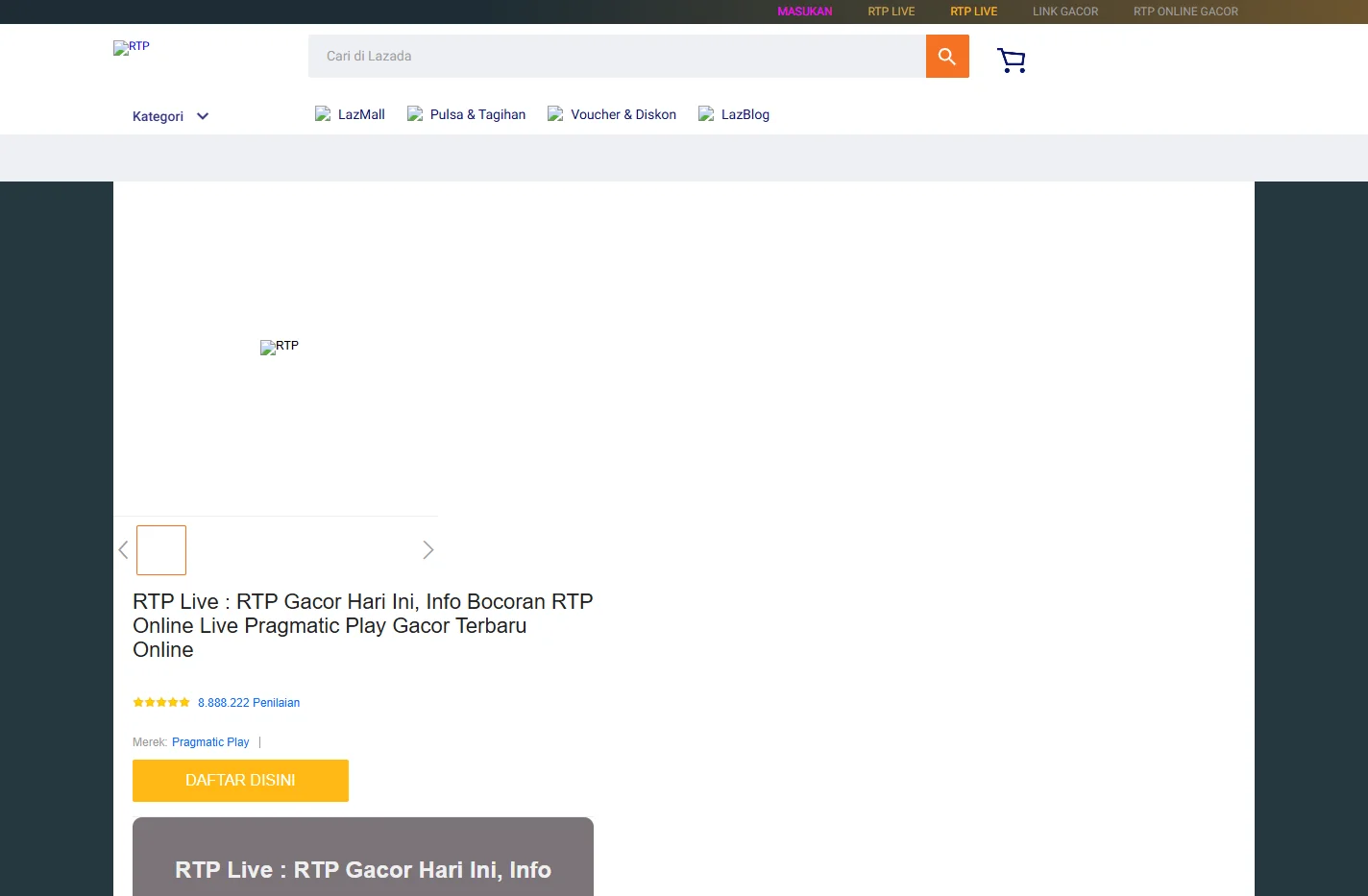Click the LazMall broken image icon
This screenshot has width=1368, height=896.
click(323, 113)
